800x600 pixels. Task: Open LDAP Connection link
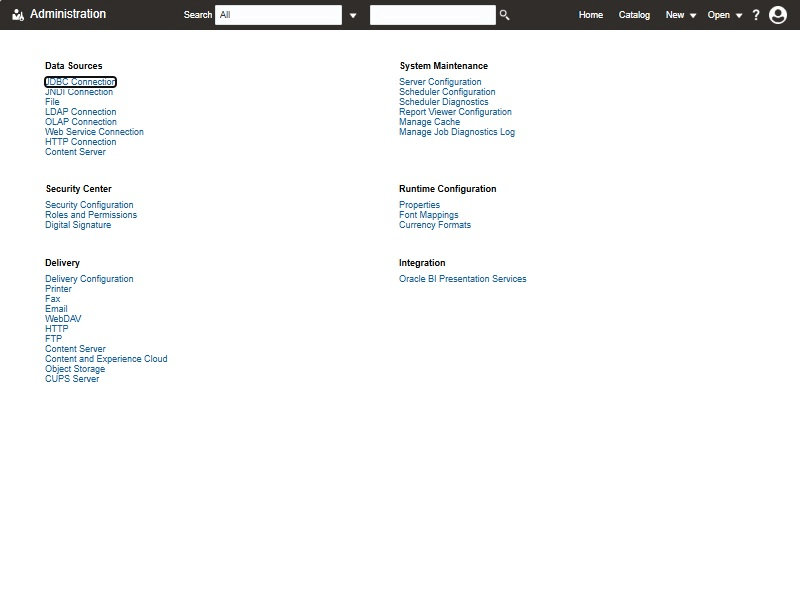(x=81, y=112)
